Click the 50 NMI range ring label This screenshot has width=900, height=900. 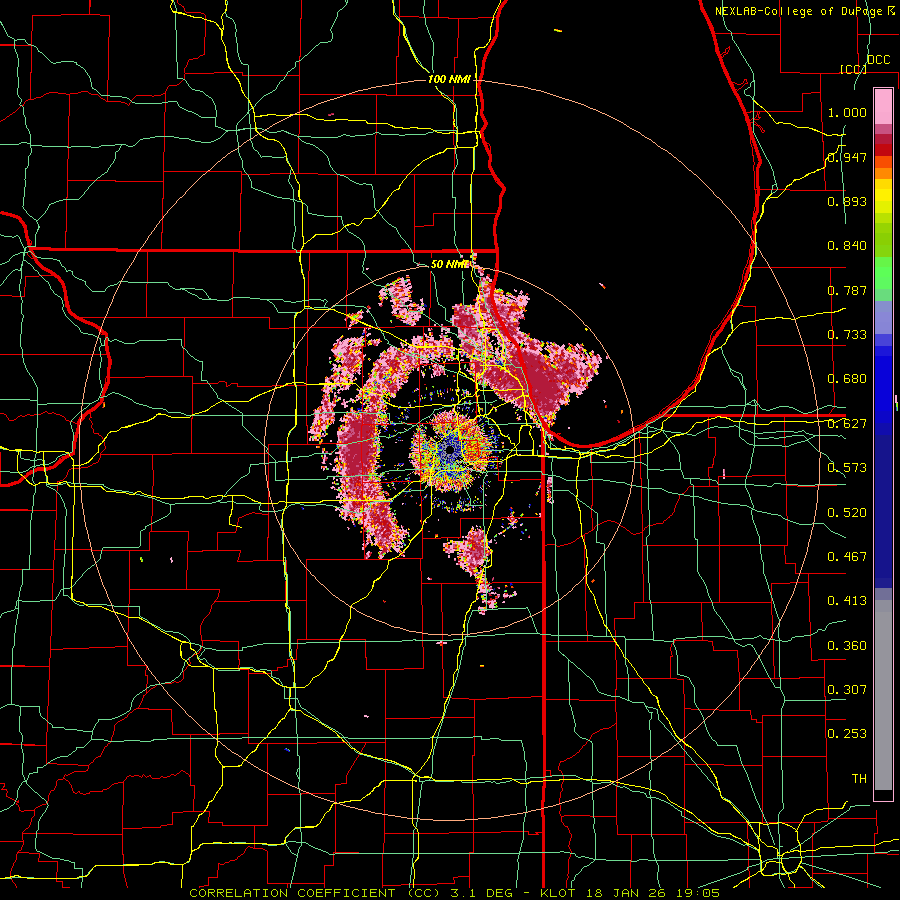[x=449, y=264]
